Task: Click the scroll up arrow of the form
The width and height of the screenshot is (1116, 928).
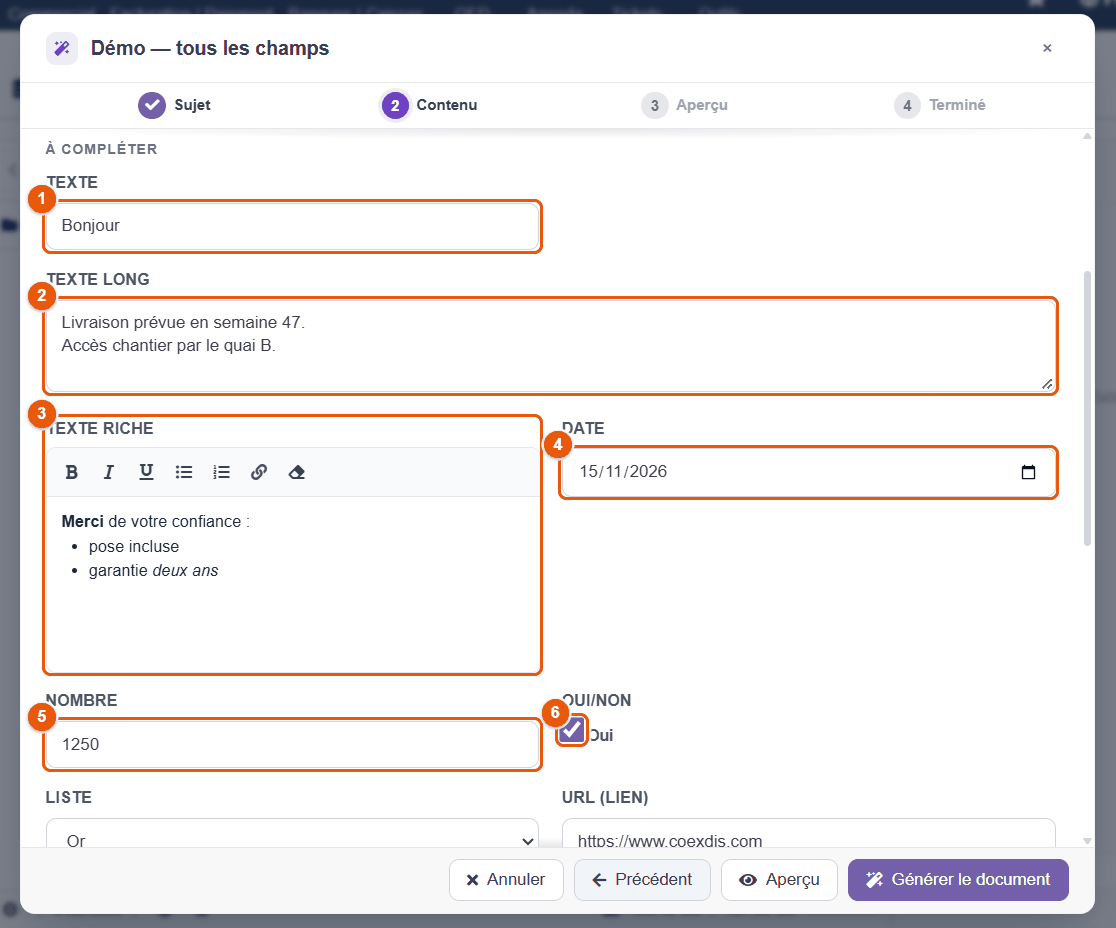Action: 1087,136
